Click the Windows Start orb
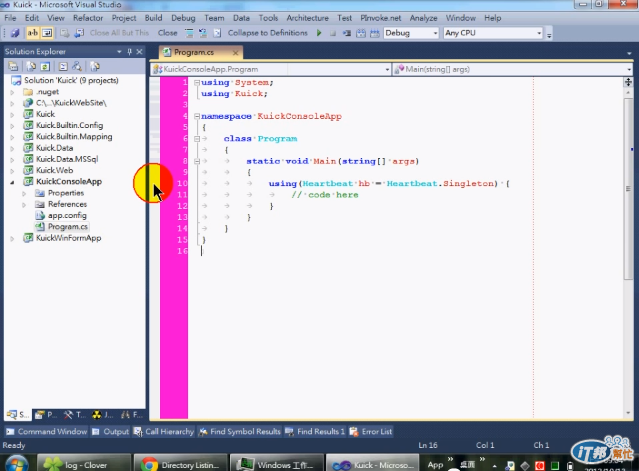Screen dimensions: 639x471 tap(16, 464)
